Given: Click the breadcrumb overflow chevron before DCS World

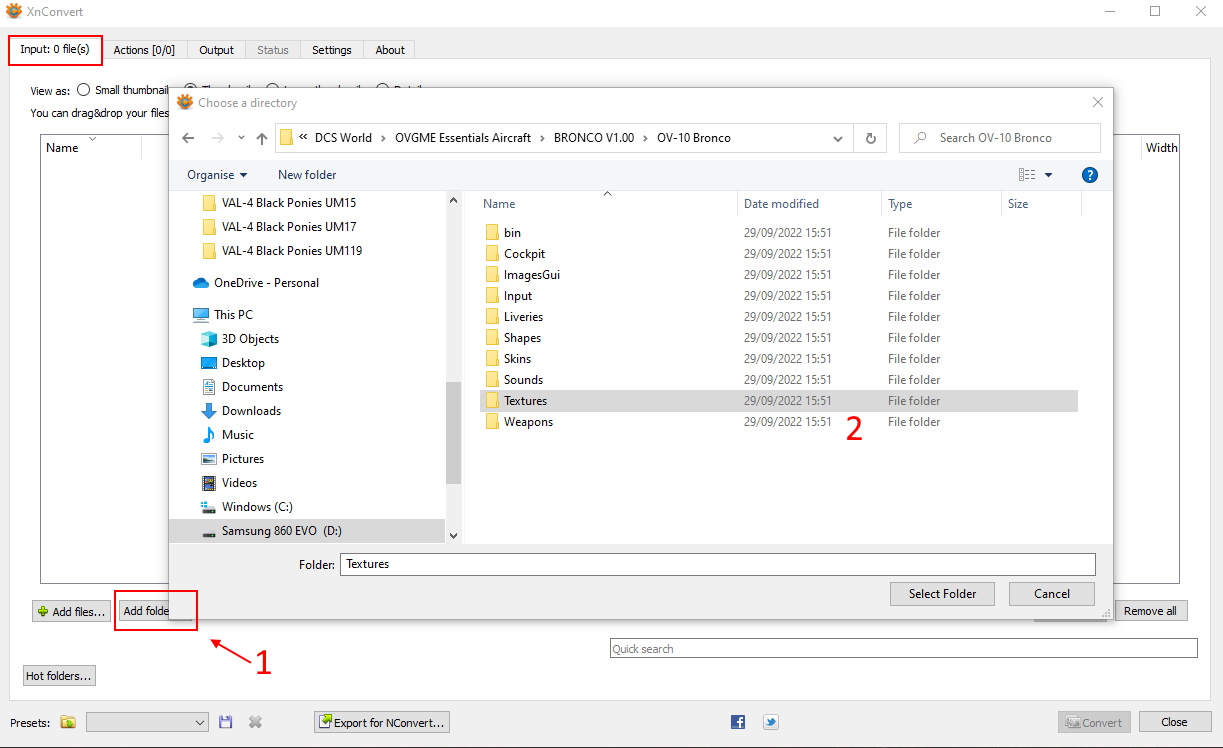Looking at the screenshot, I should [303, 138].
